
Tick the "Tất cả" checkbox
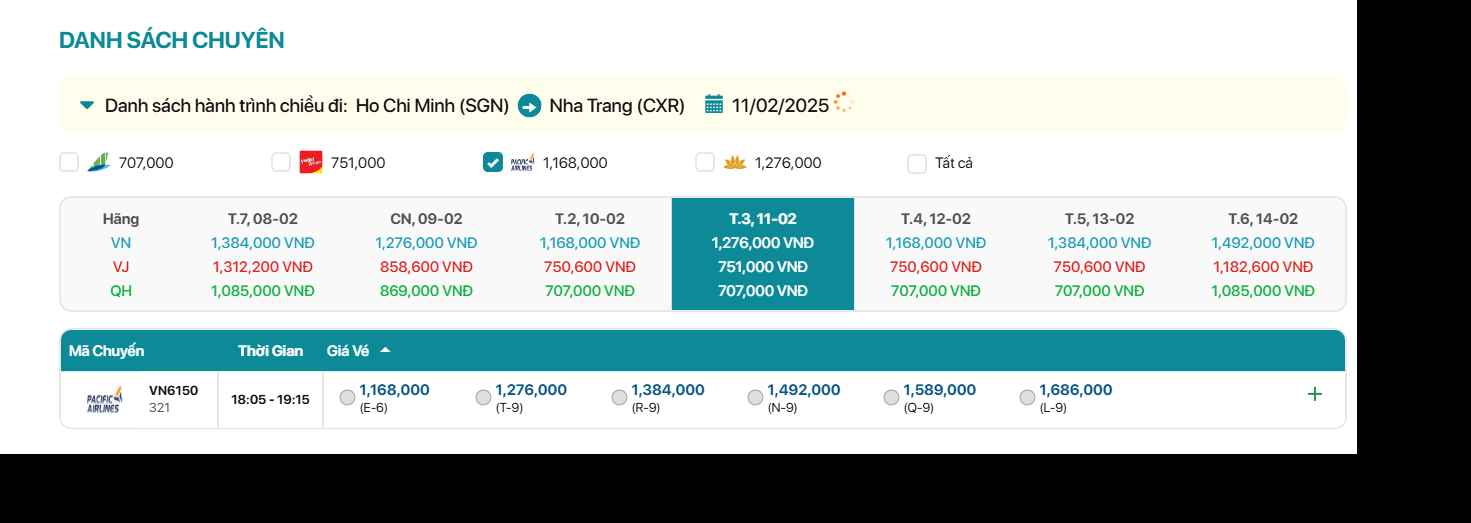click(917, 163)
